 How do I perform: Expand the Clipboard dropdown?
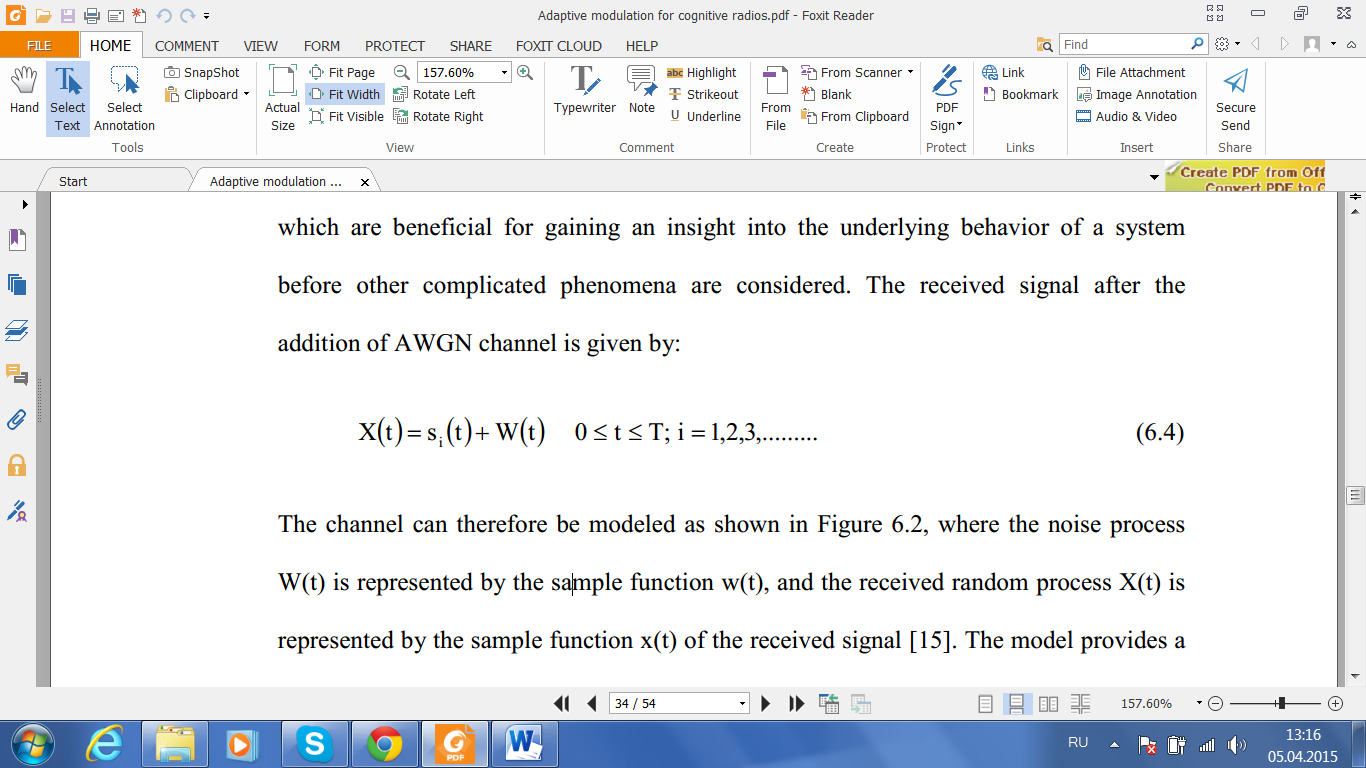pos(246,94)
